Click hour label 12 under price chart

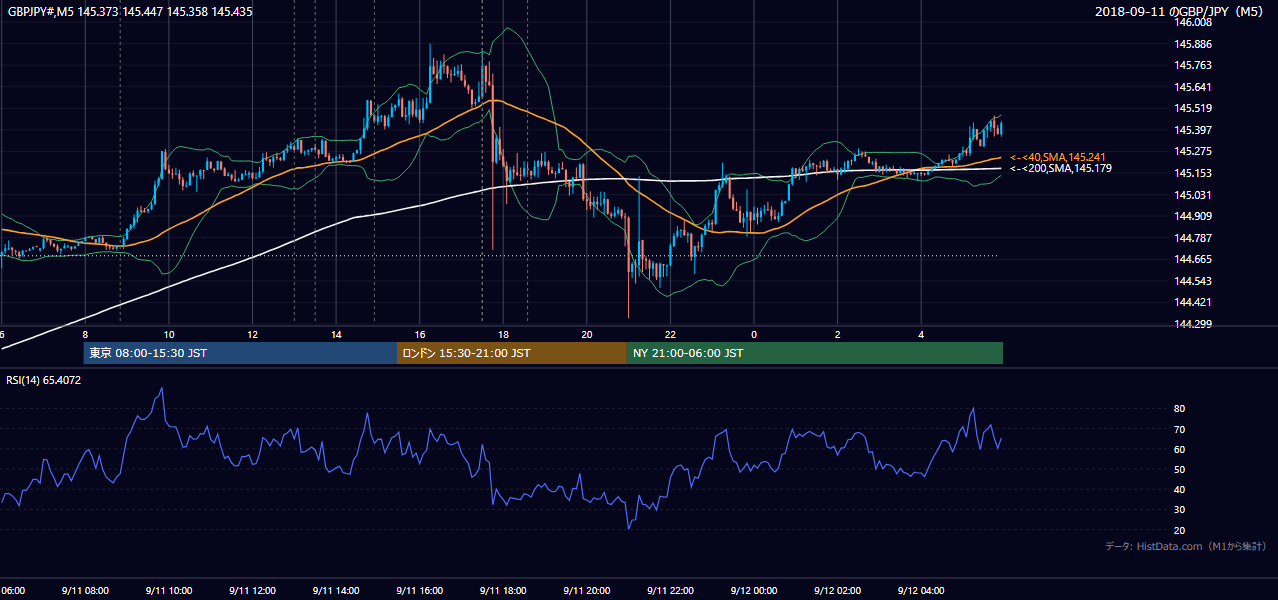[252, 335]
